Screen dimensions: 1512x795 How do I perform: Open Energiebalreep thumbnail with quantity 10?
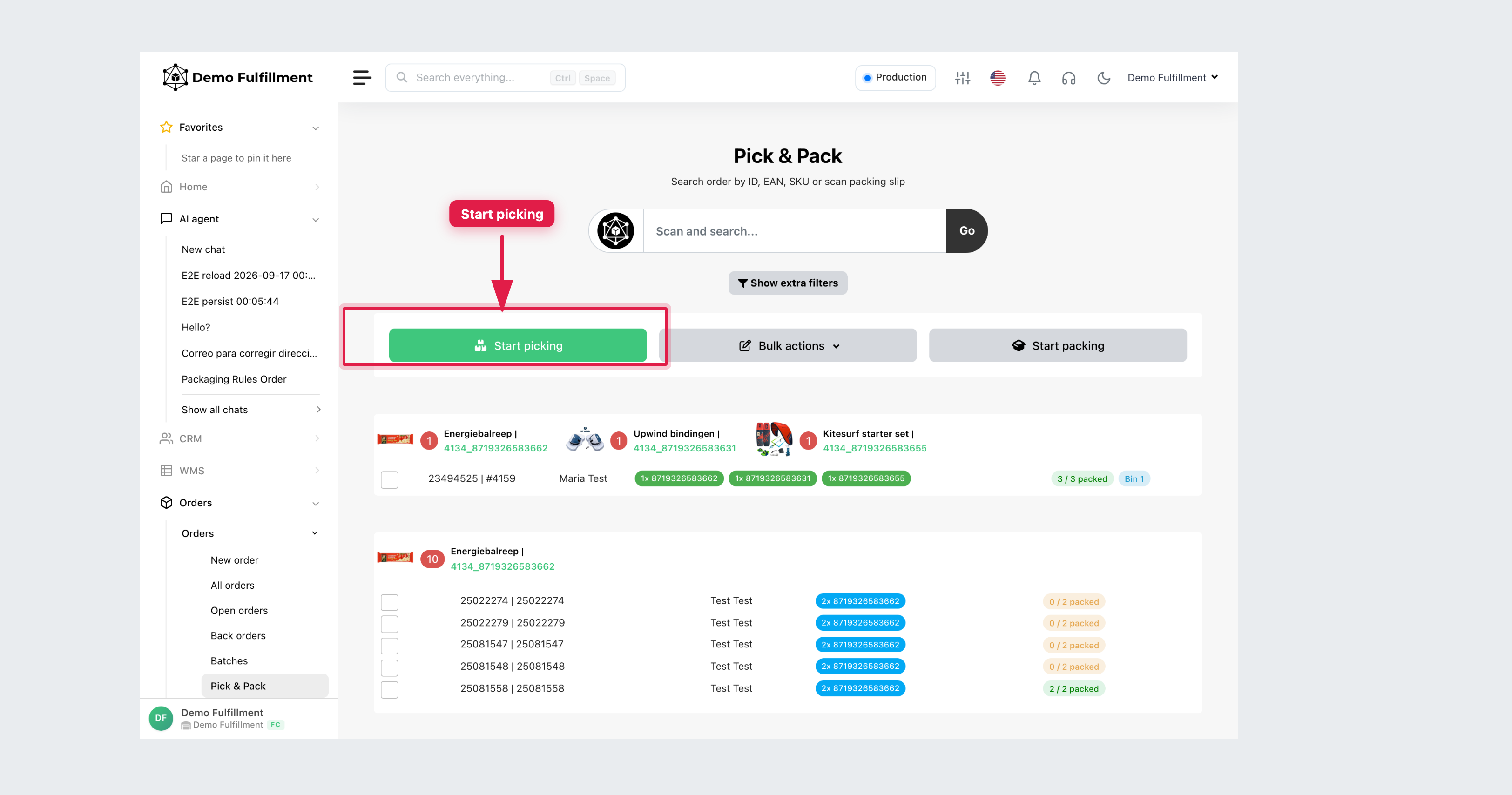click(395, 557)
